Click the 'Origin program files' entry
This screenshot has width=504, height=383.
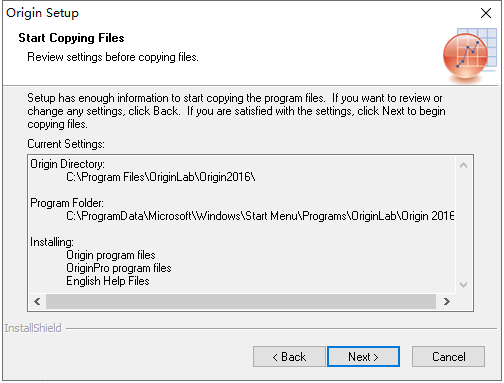(111, 255)
